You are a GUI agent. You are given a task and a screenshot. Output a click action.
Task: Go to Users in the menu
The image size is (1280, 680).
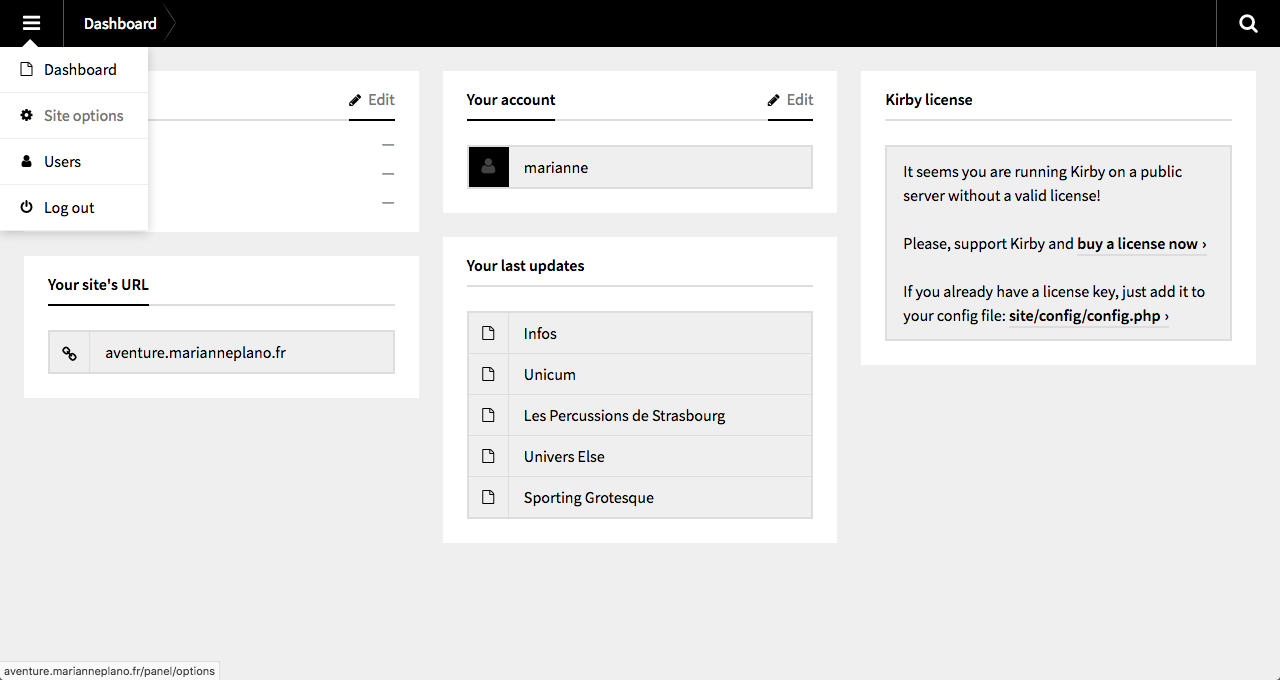click(x=62, y=162)
